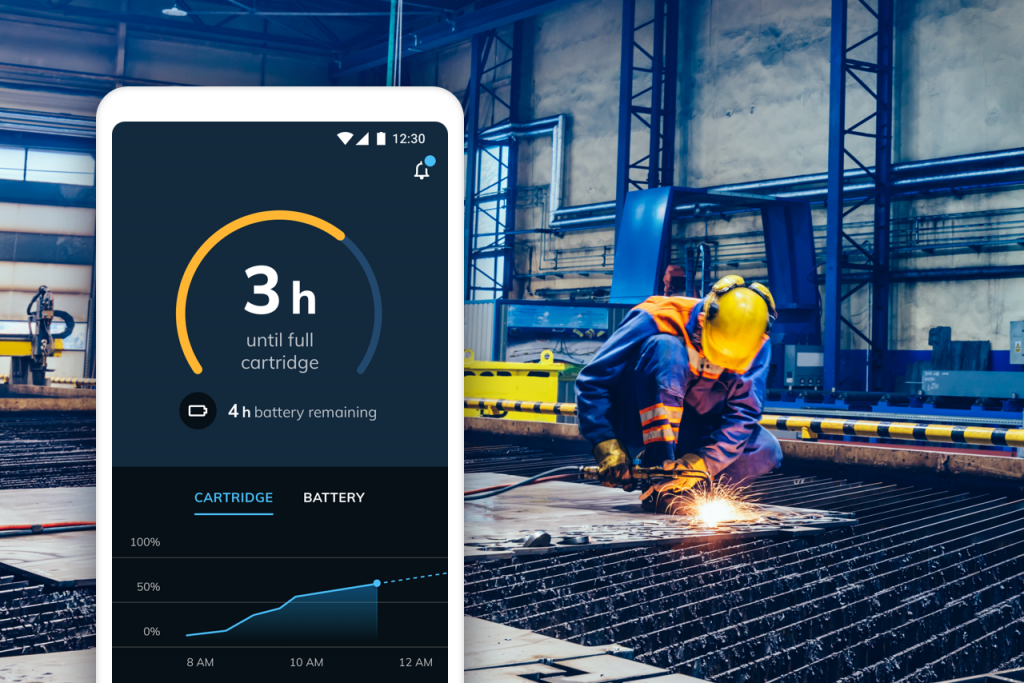
Task: Click the 100% axis label
Action: tap(145, 542)
